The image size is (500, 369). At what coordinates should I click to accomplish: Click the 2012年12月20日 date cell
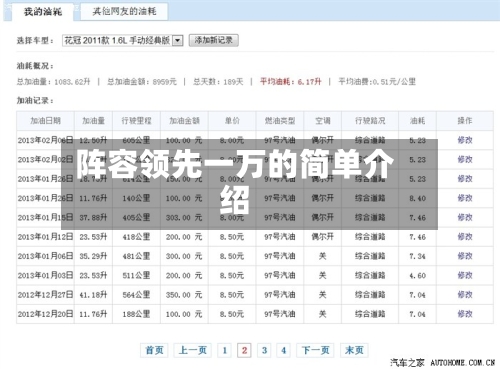click(x=45, y=314)
